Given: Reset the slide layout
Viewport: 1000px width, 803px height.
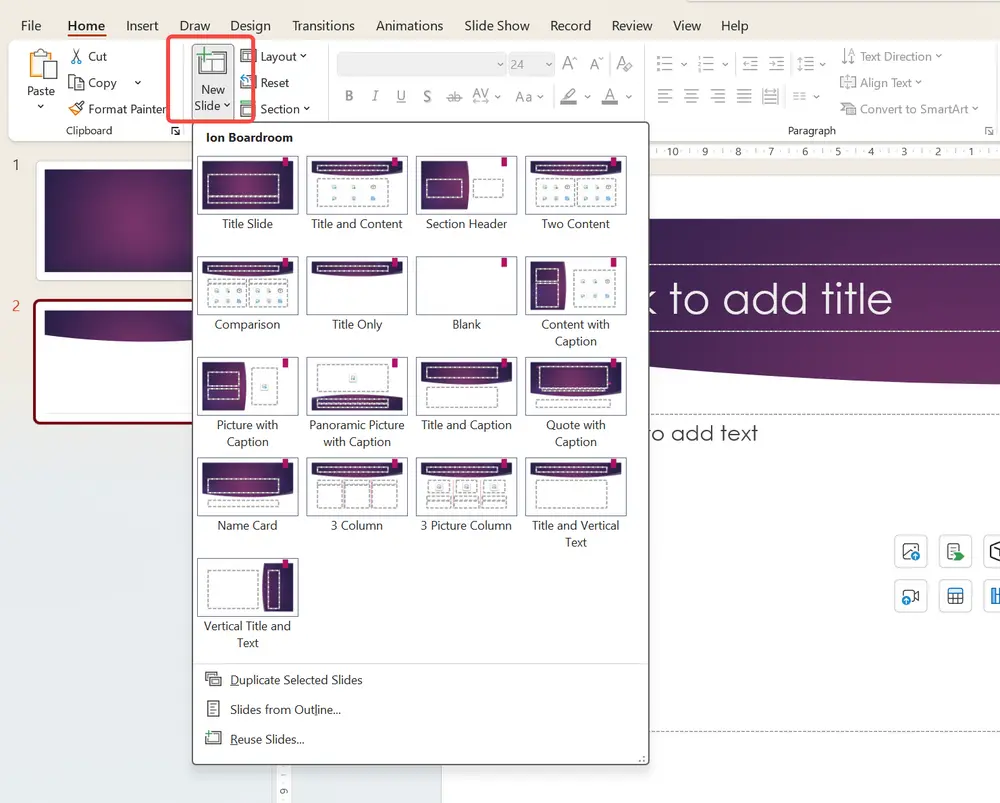Looking at the screenshot, I should tap(265, 82).
